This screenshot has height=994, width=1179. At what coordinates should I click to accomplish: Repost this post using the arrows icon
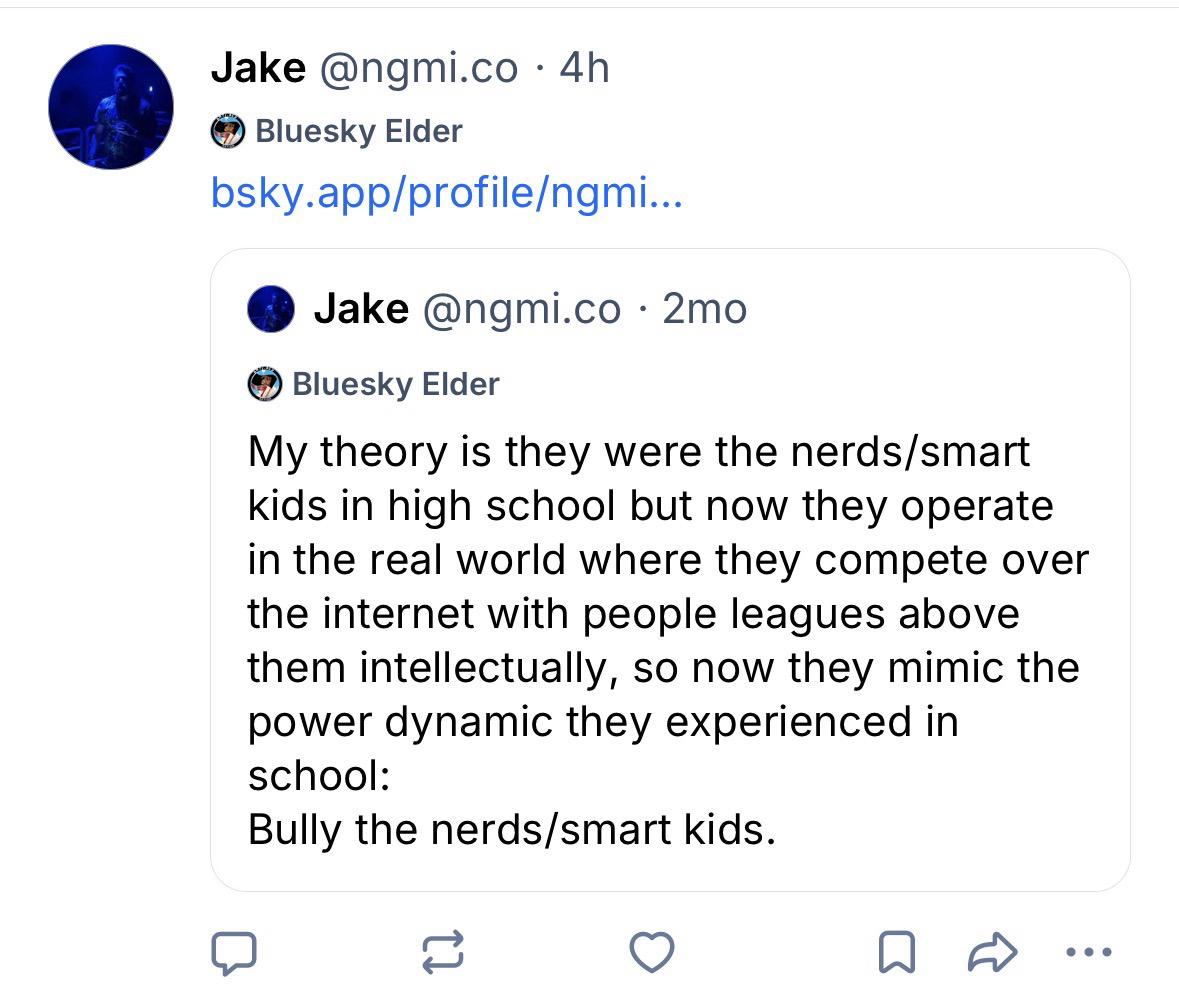coord(444,952)
